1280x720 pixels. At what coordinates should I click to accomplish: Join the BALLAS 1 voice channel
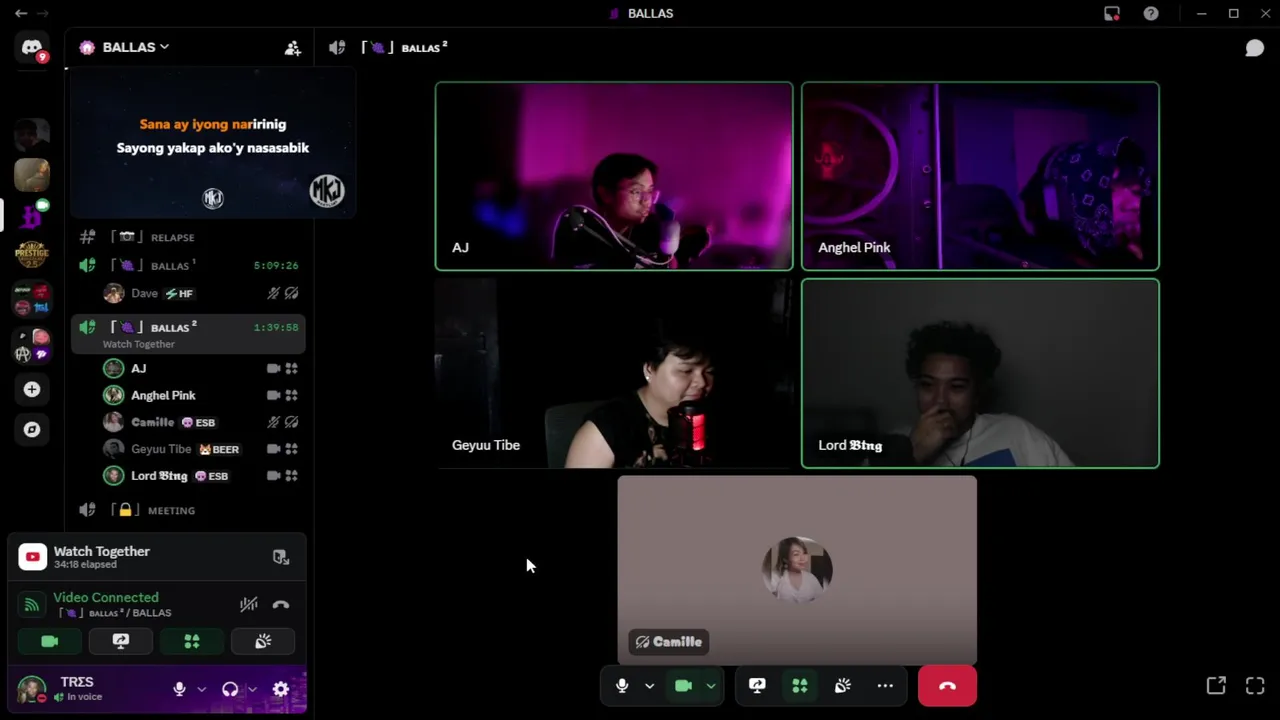188,265
